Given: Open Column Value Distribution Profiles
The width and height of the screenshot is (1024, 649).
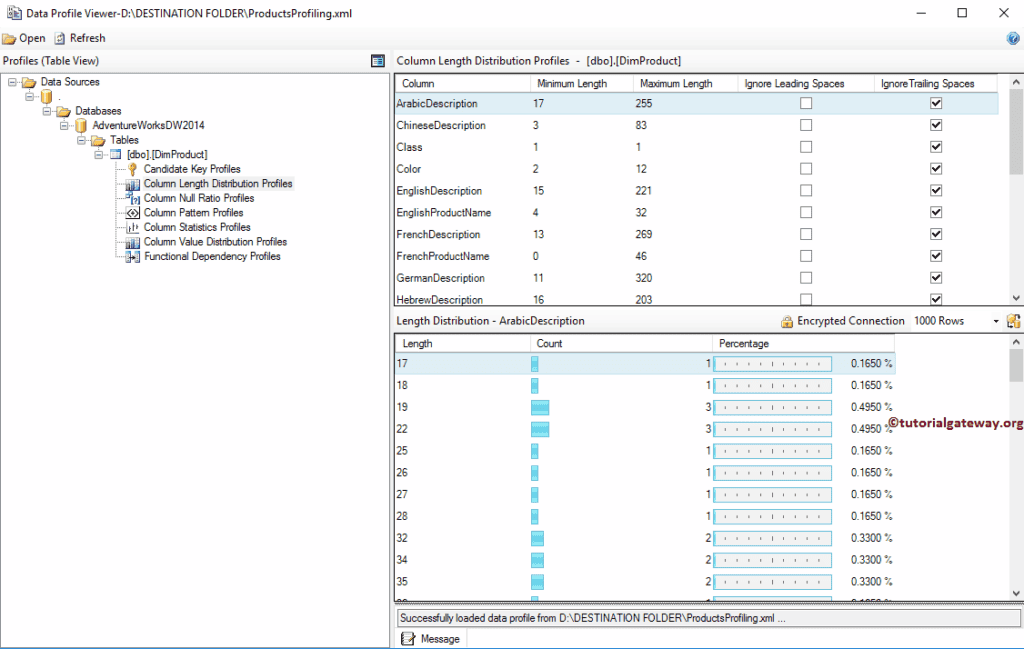Looking at the screenshot, I should point(214,241).
